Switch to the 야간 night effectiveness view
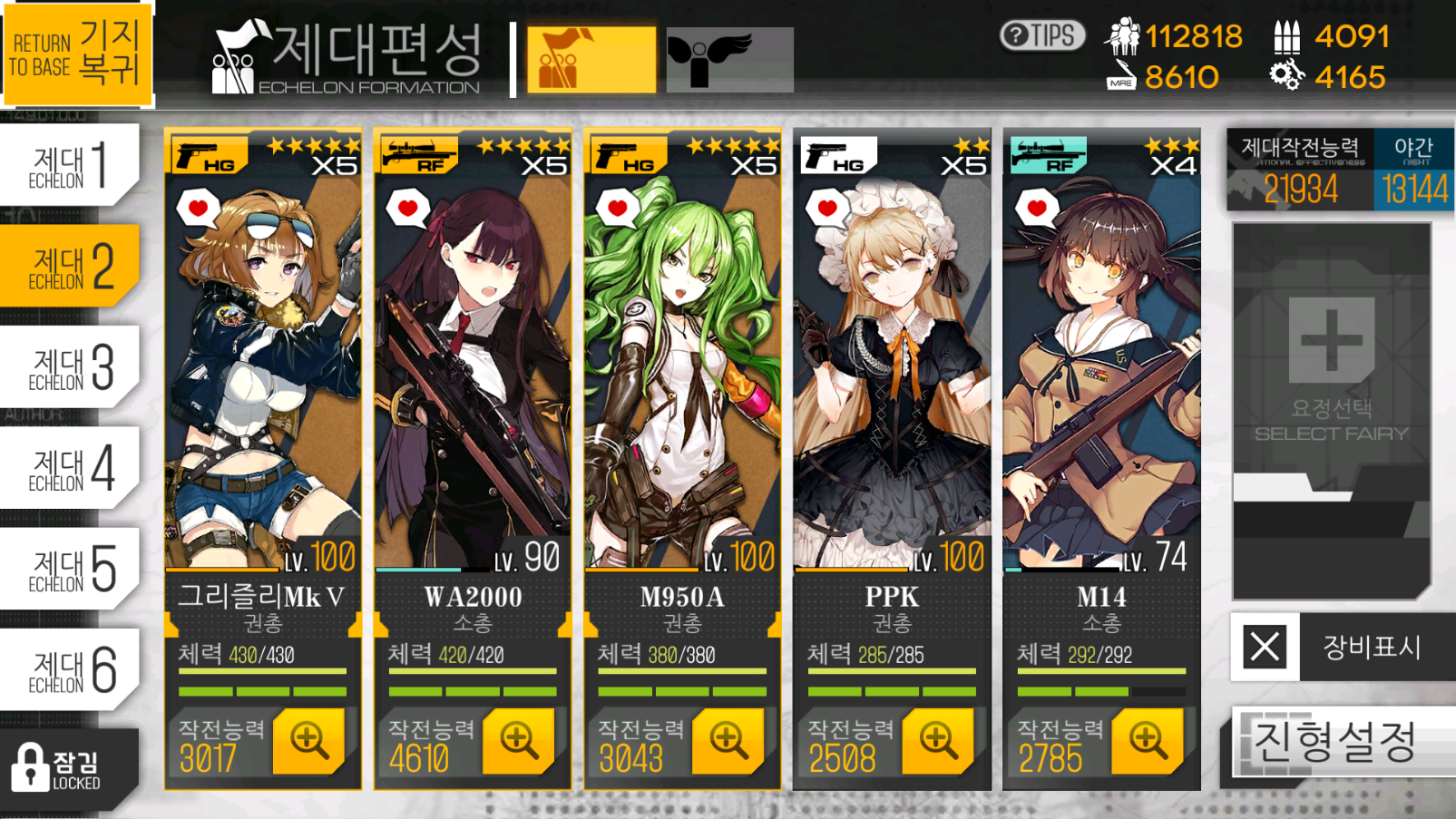The height and width of the screenshot is (819, 1456). (x=1413, y=171)
